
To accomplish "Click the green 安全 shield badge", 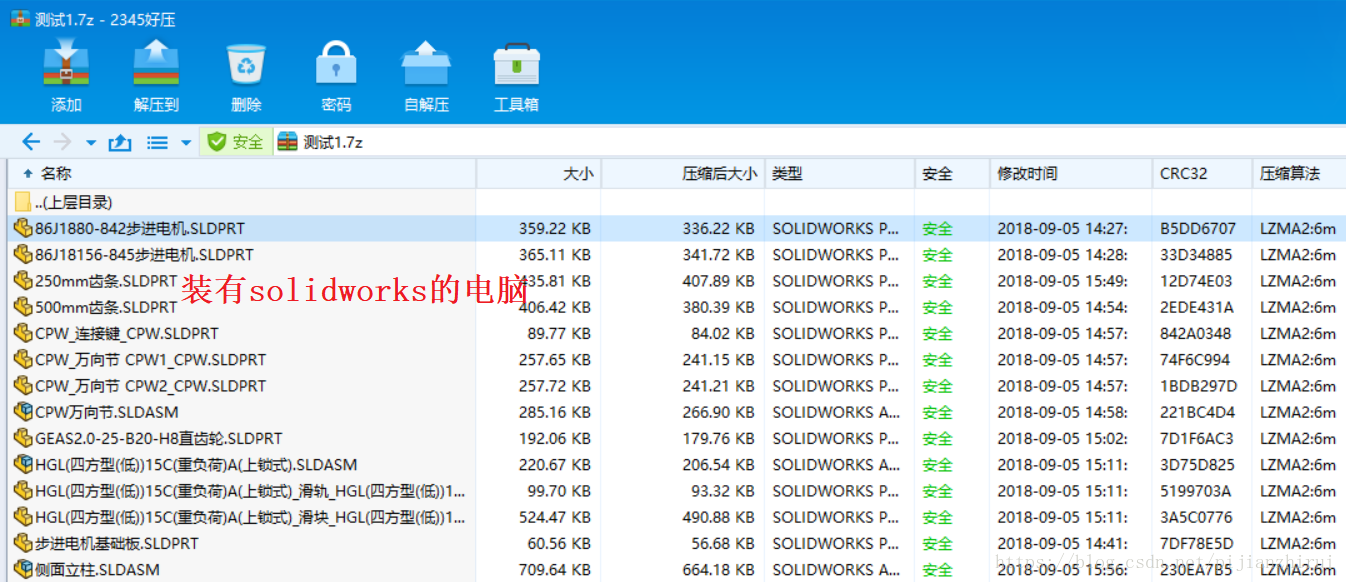I will point(235,142).
